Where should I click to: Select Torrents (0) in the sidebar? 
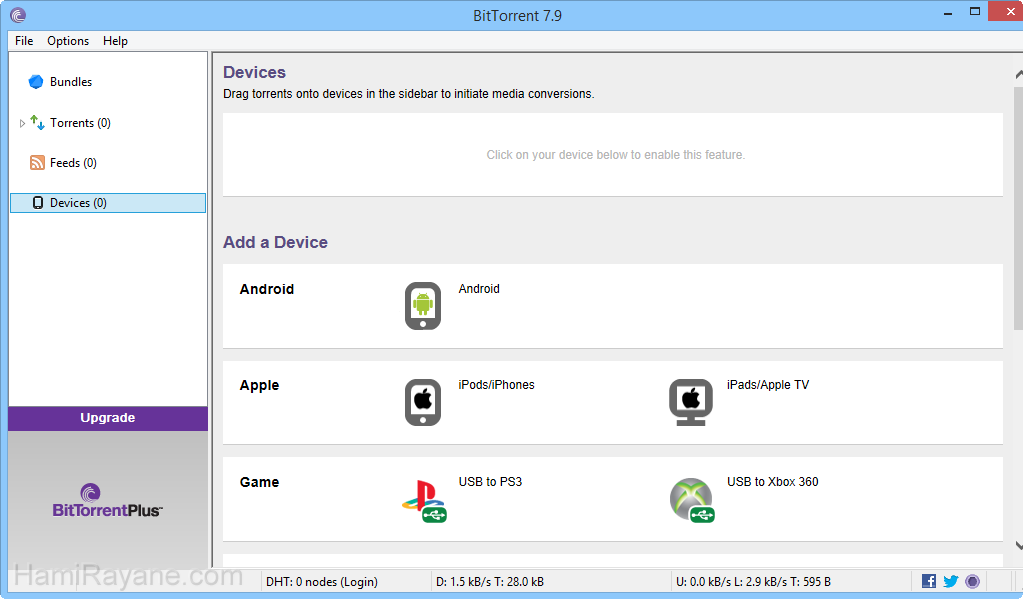click(80, 123)
